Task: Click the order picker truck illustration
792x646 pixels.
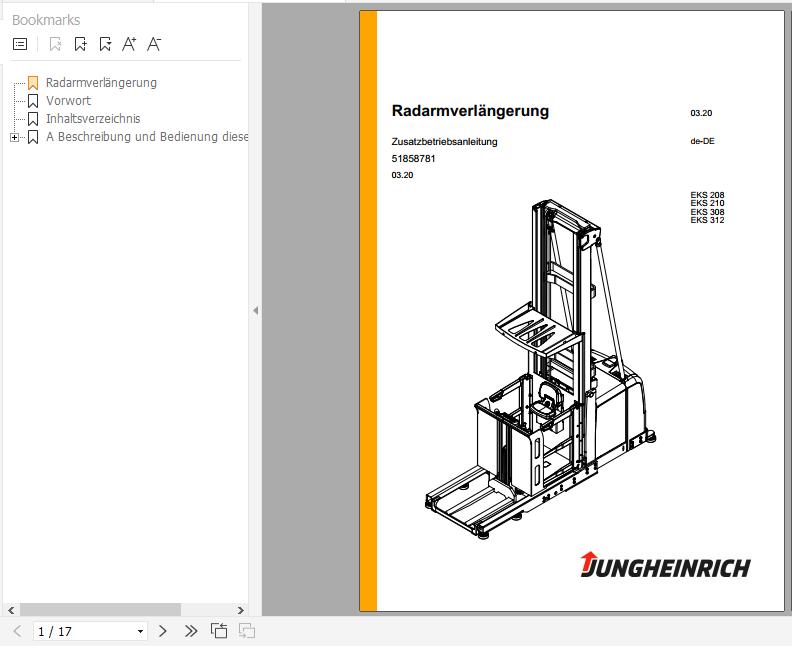Action: coord(540,369)
